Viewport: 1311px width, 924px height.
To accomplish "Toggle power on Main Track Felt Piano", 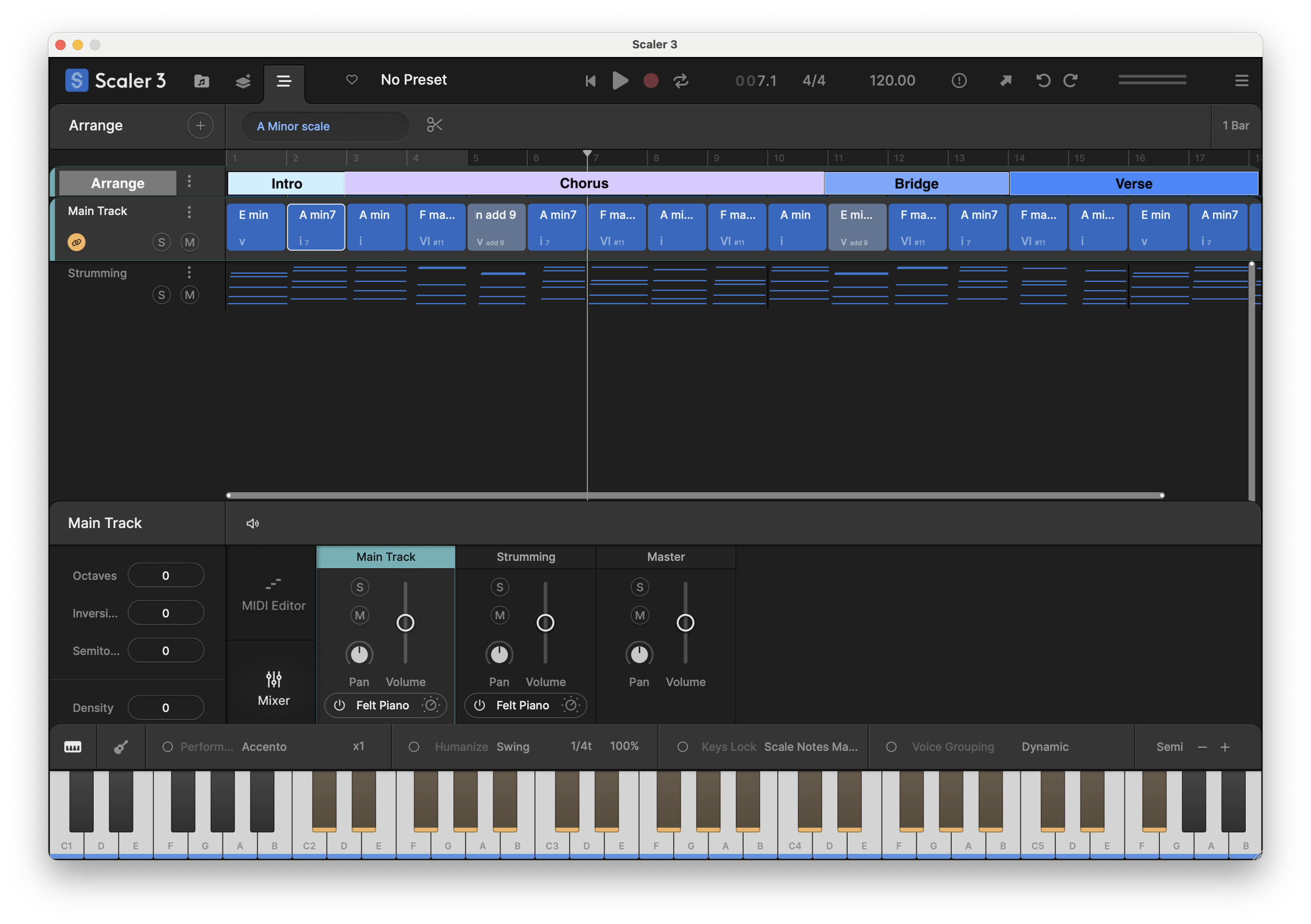I will coord(339,705).
